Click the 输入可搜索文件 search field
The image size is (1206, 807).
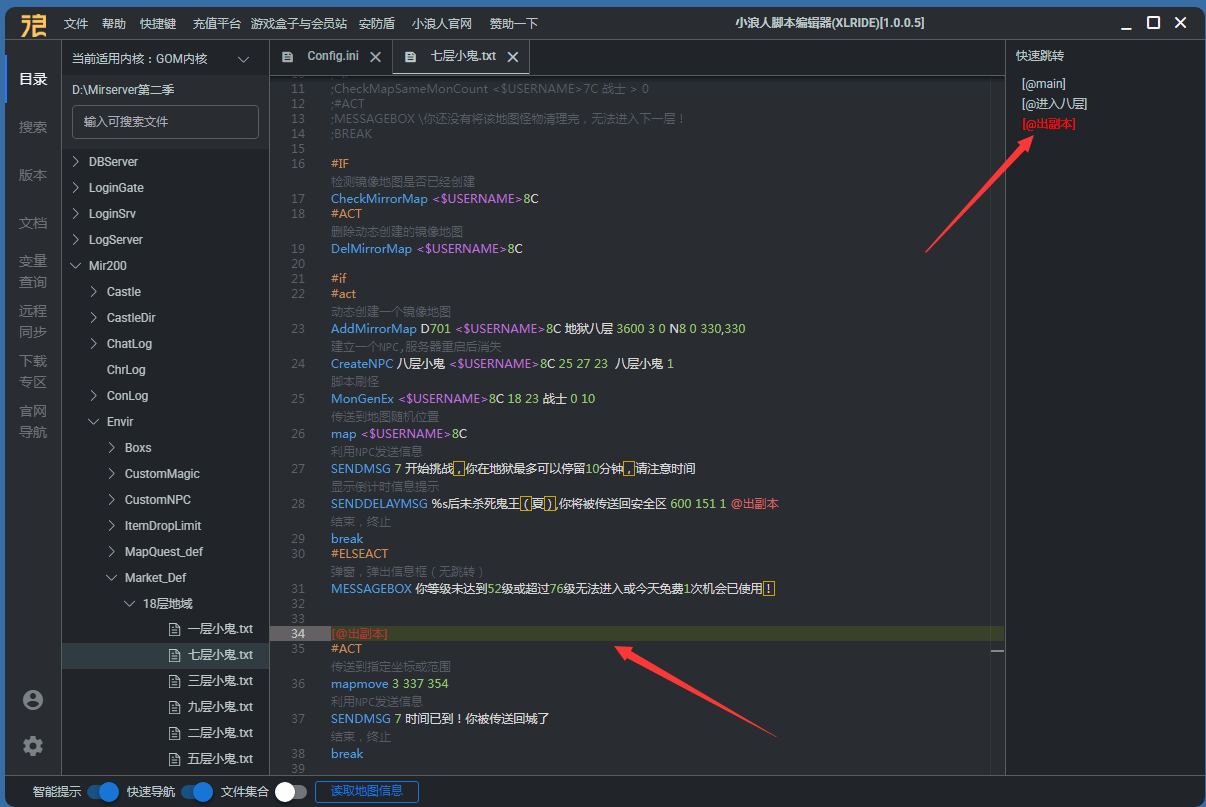tap(165, 122)
